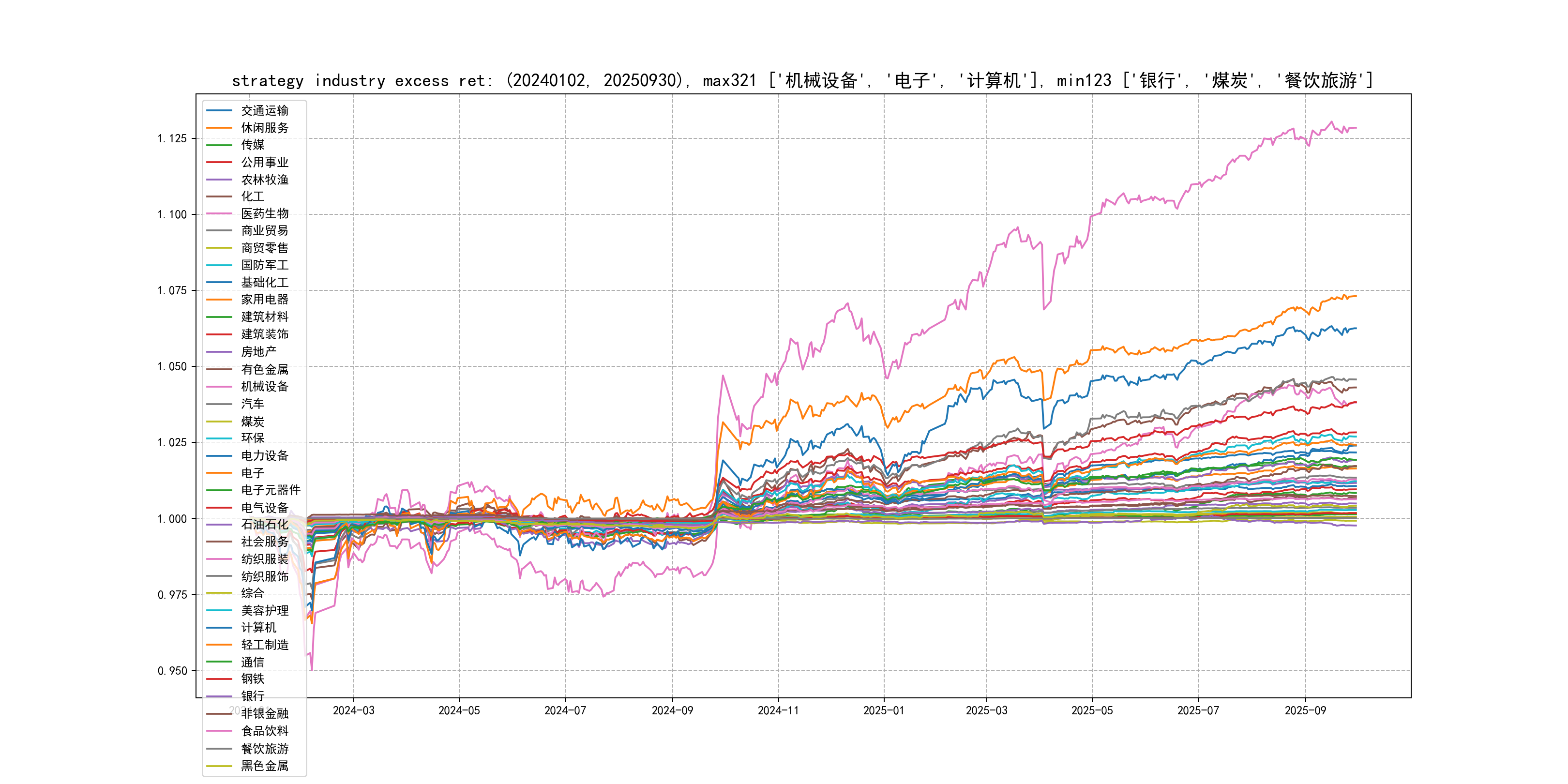
Task: Click the 2025-01 x-axis date label
Action: click(884, 710)
